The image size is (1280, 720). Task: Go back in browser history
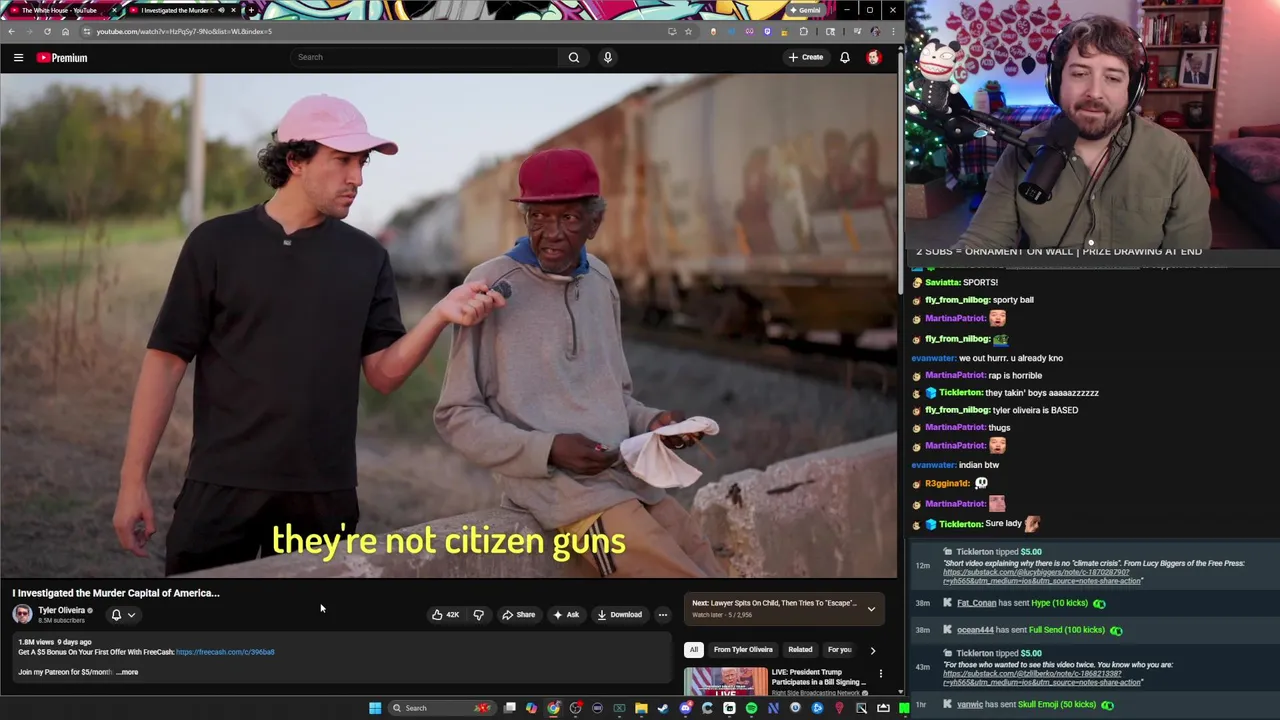[11, 31]
